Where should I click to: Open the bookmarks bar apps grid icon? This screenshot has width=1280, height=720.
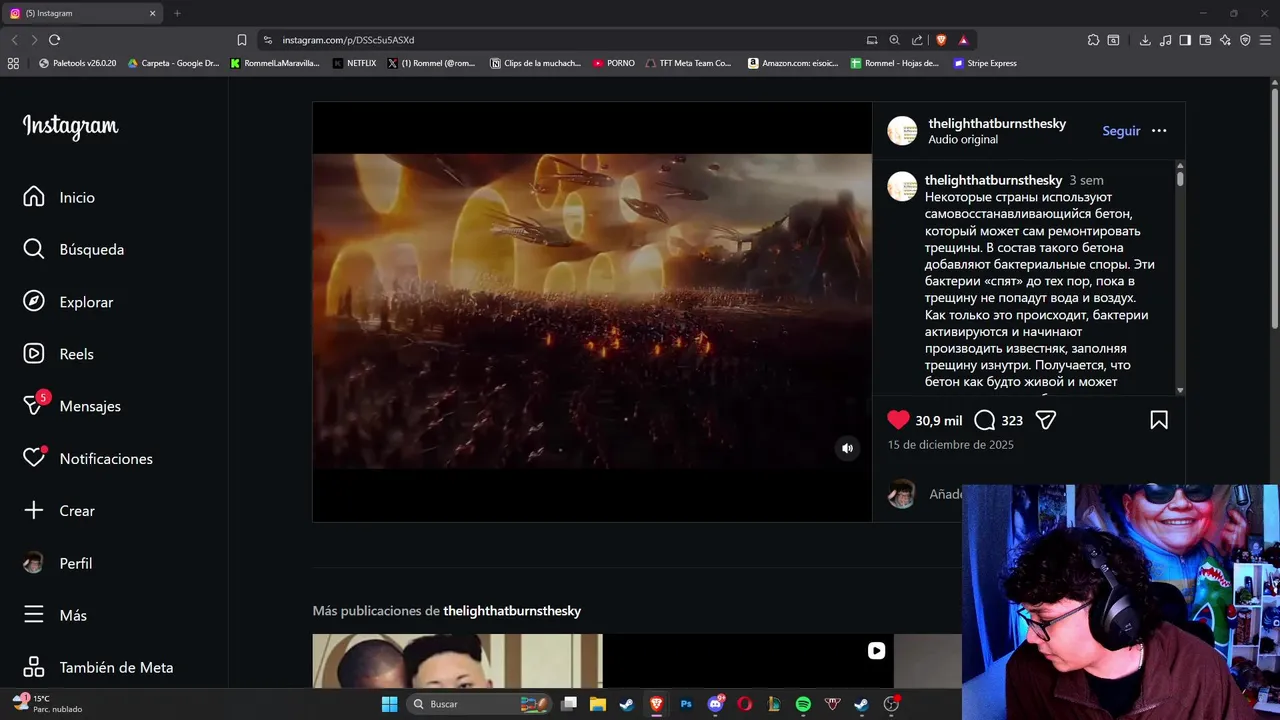tap(13, 63)
